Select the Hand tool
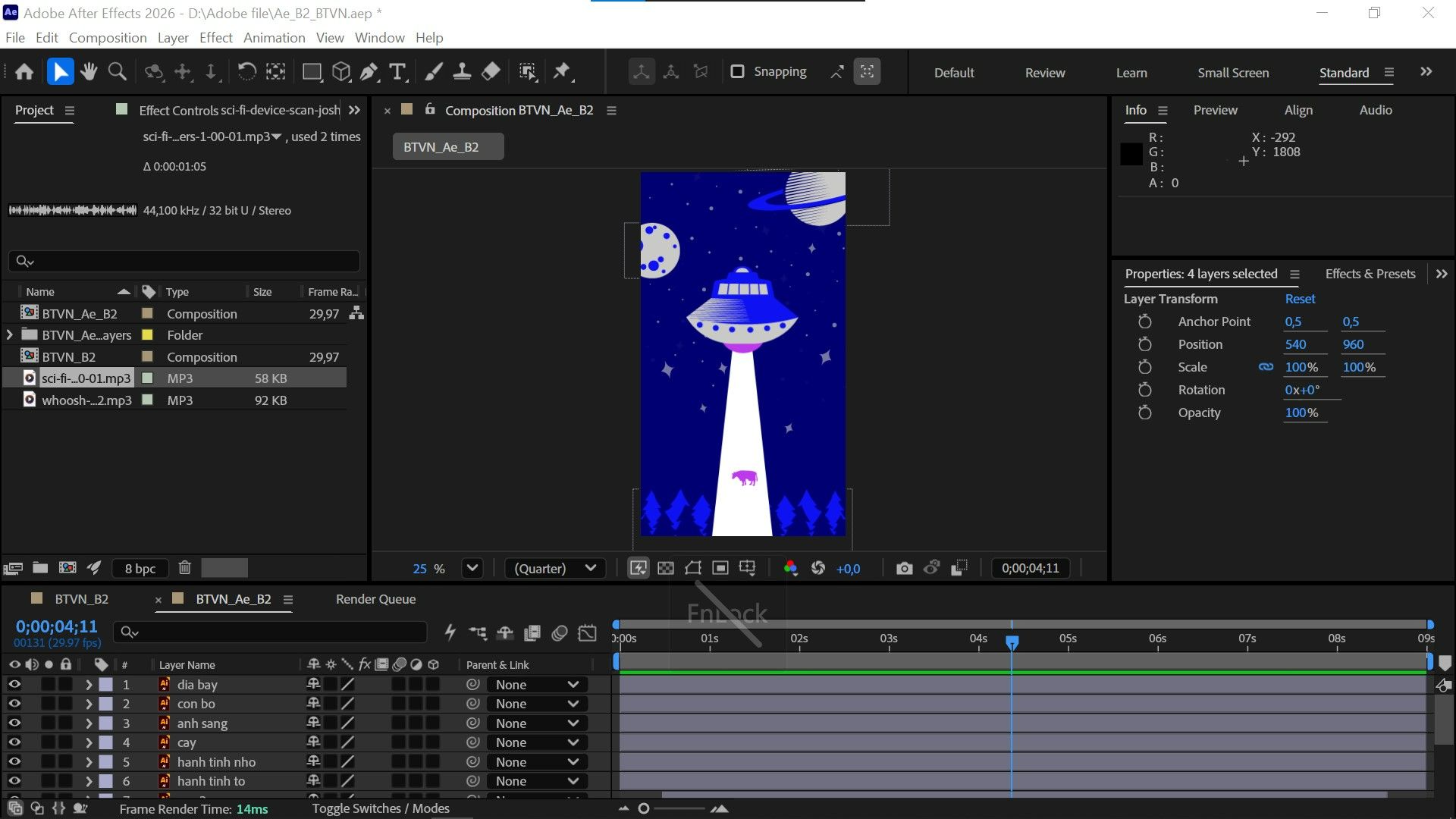The width and height of the screenshot is (1456, 819). 89,72
